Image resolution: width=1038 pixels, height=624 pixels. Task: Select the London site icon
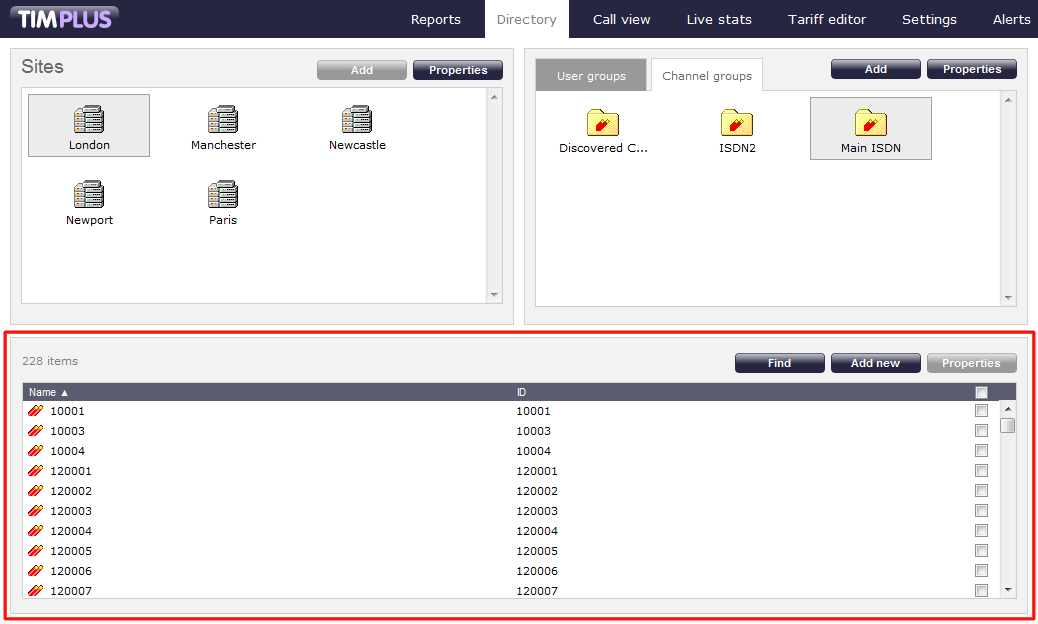click(89, 120)
